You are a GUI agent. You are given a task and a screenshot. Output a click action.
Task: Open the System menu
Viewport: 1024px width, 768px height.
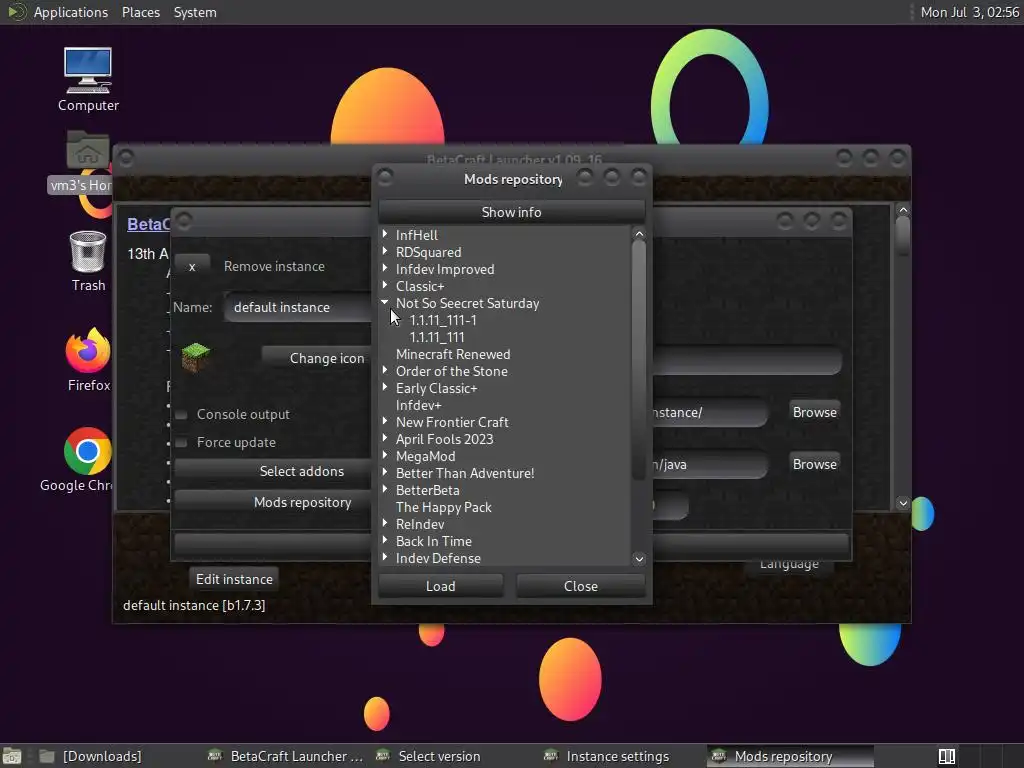coord(195,12)
